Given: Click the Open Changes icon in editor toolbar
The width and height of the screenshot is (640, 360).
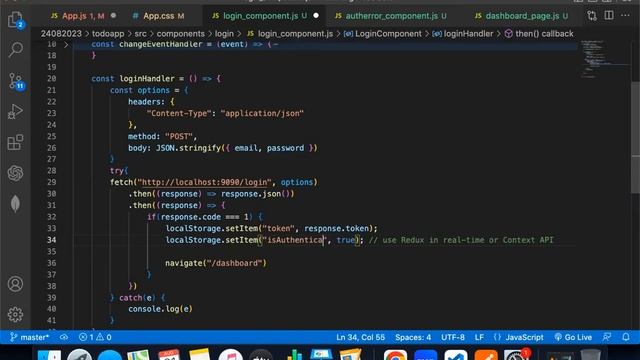Looking at the screenshot, I should 592,16.
